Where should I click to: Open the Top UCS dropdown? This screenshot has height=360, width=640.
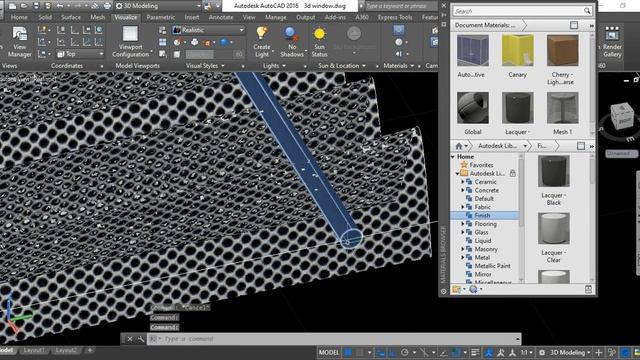80,54
